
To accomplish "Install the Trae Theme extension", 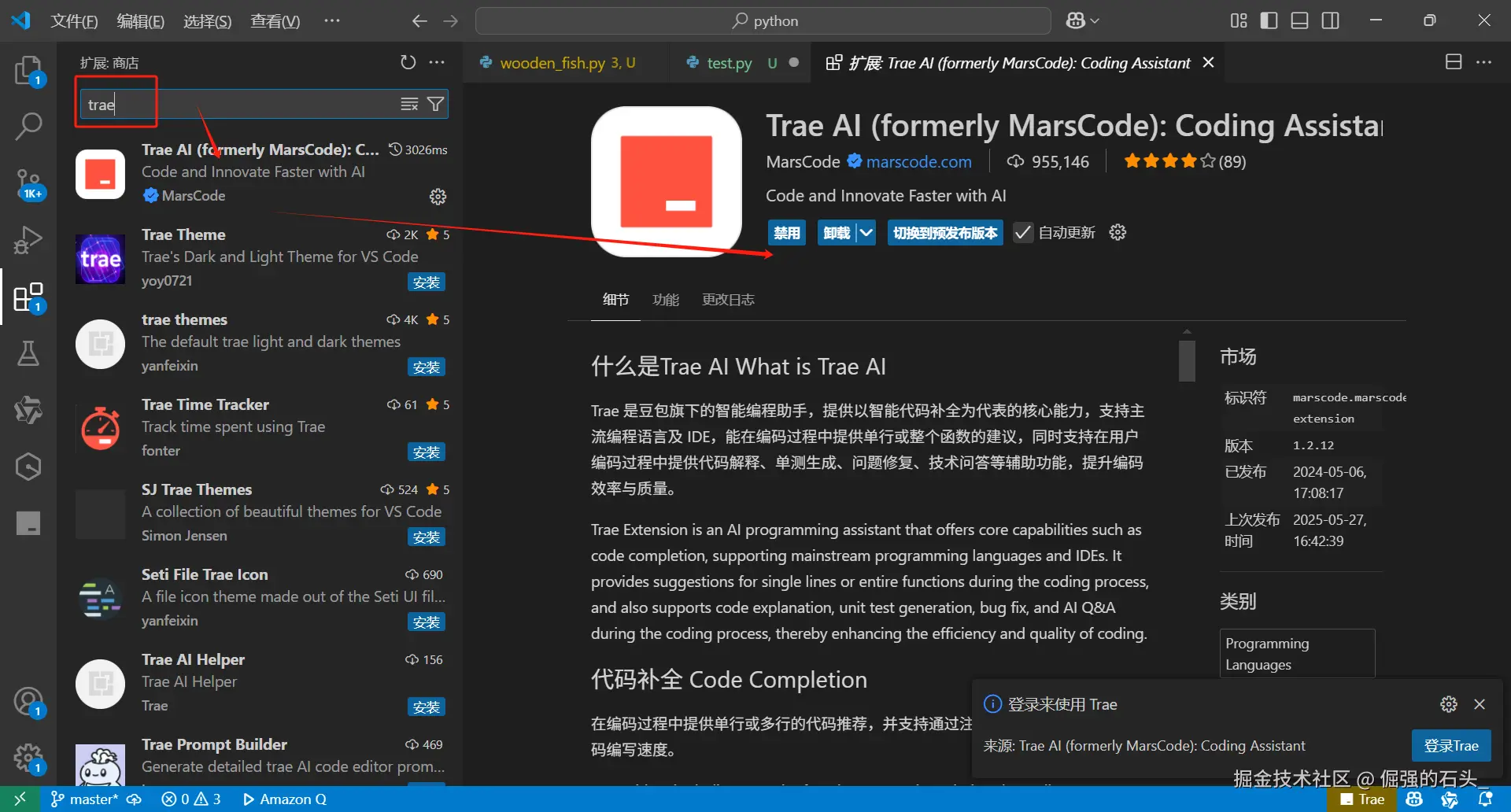I will (427, 282).
